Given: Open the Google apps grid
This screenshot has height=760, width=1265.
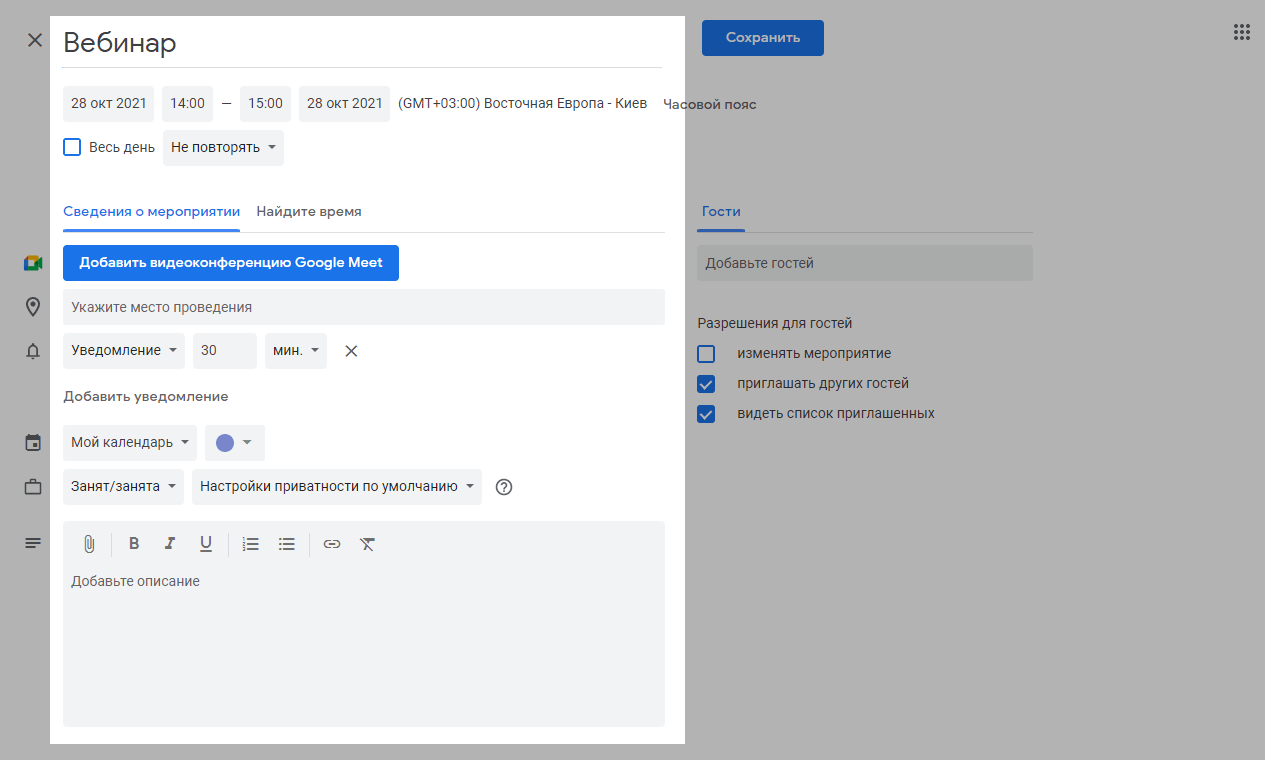Looking at the screenshot, I should tap(1242, 33).
